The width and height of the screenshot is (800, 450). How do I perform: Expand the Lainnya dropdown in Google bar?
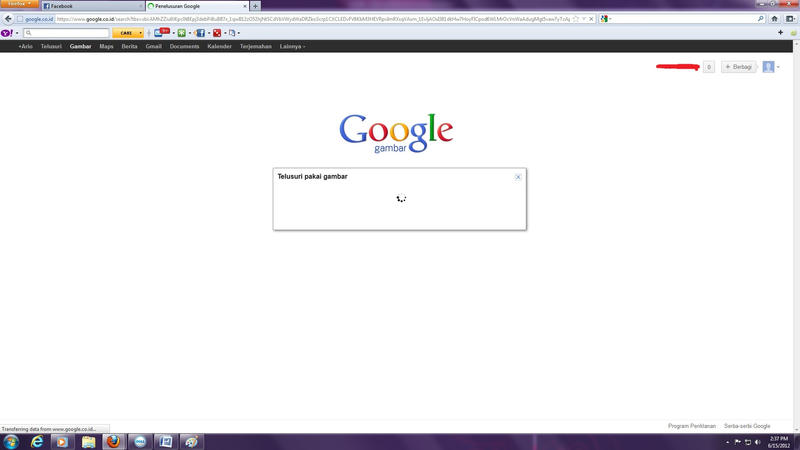(x=293, y=46)
